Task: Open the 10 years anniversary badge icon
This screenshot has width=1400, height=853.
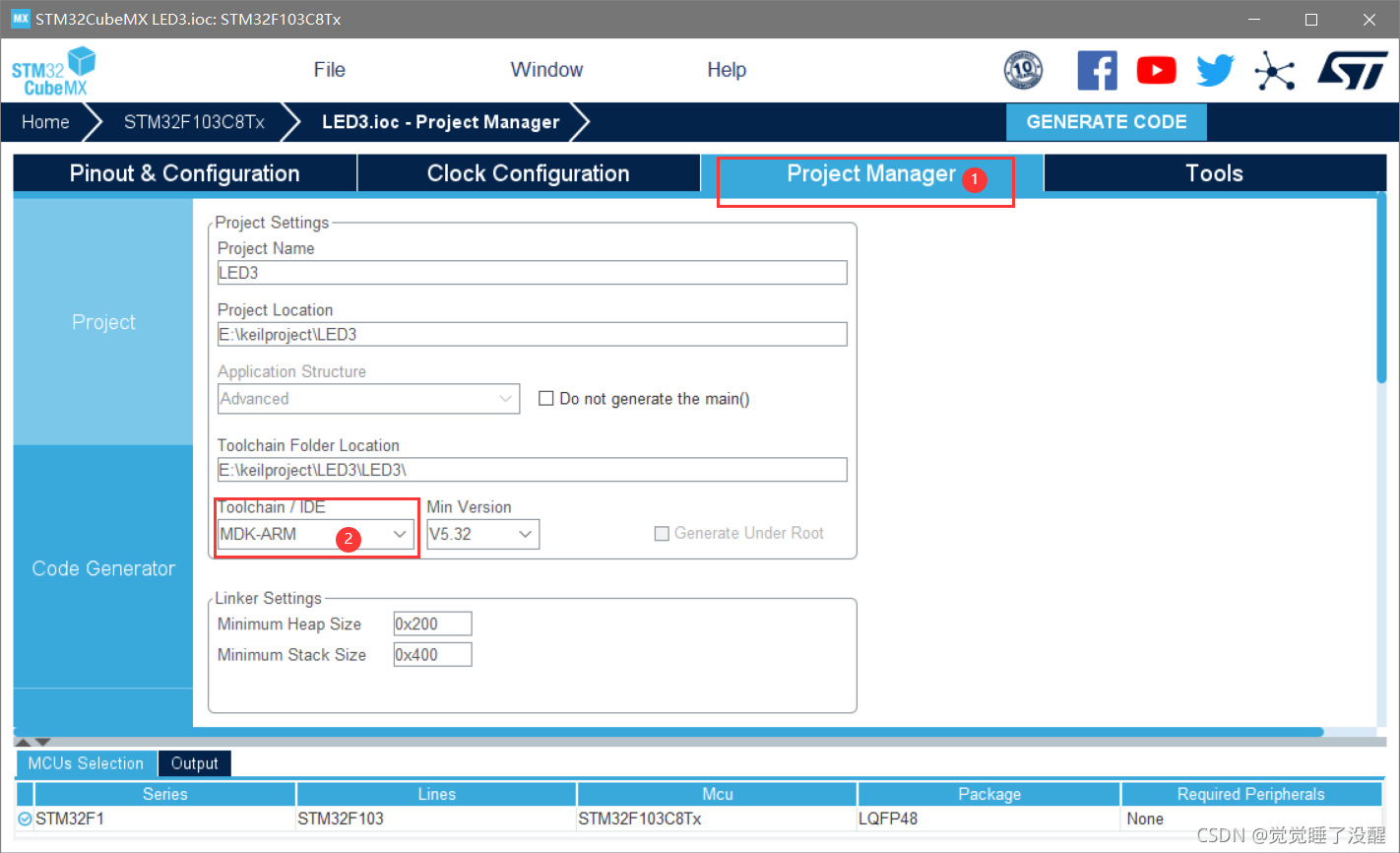Action: 1023,70
